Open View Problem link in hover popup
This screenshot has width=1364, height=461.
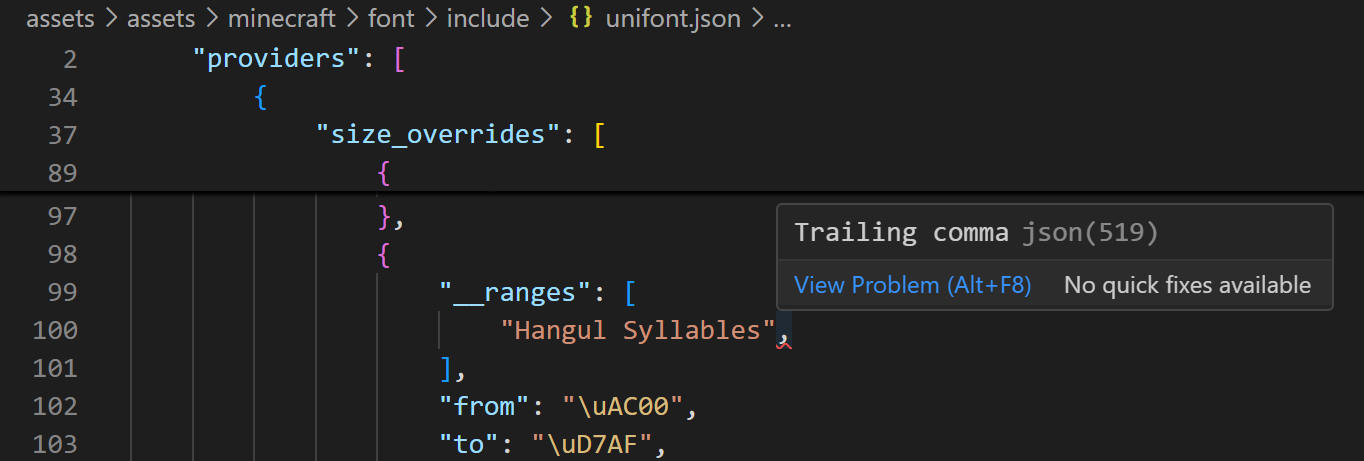coord(912,285)
